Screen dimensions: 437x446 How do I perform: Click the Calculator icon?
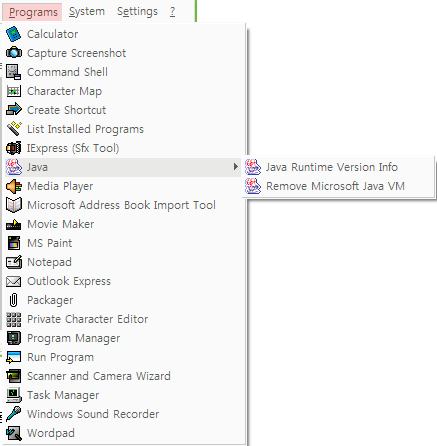click(14, 34)
